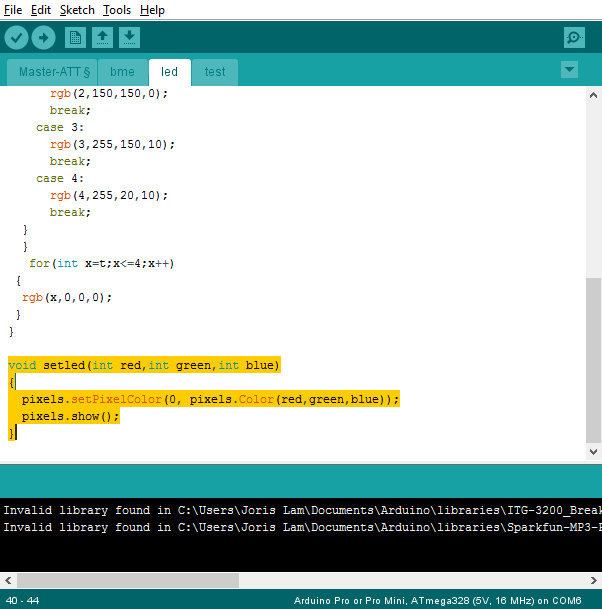Click the ITG-3200 invalid library message
The image size is (602, 609).
[301, 510]
